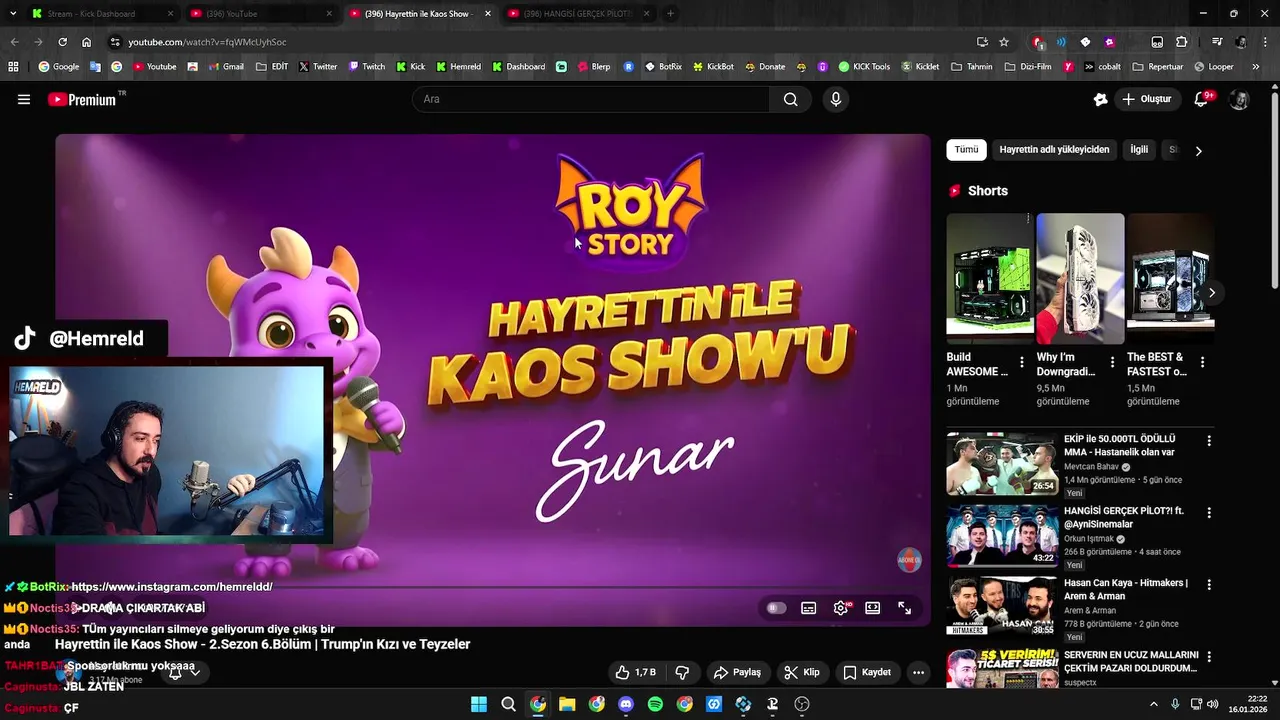The height and width of the screenshot is (720, 1280).
Task: Select the İlgili filter chip
Action: (1139, 150)
